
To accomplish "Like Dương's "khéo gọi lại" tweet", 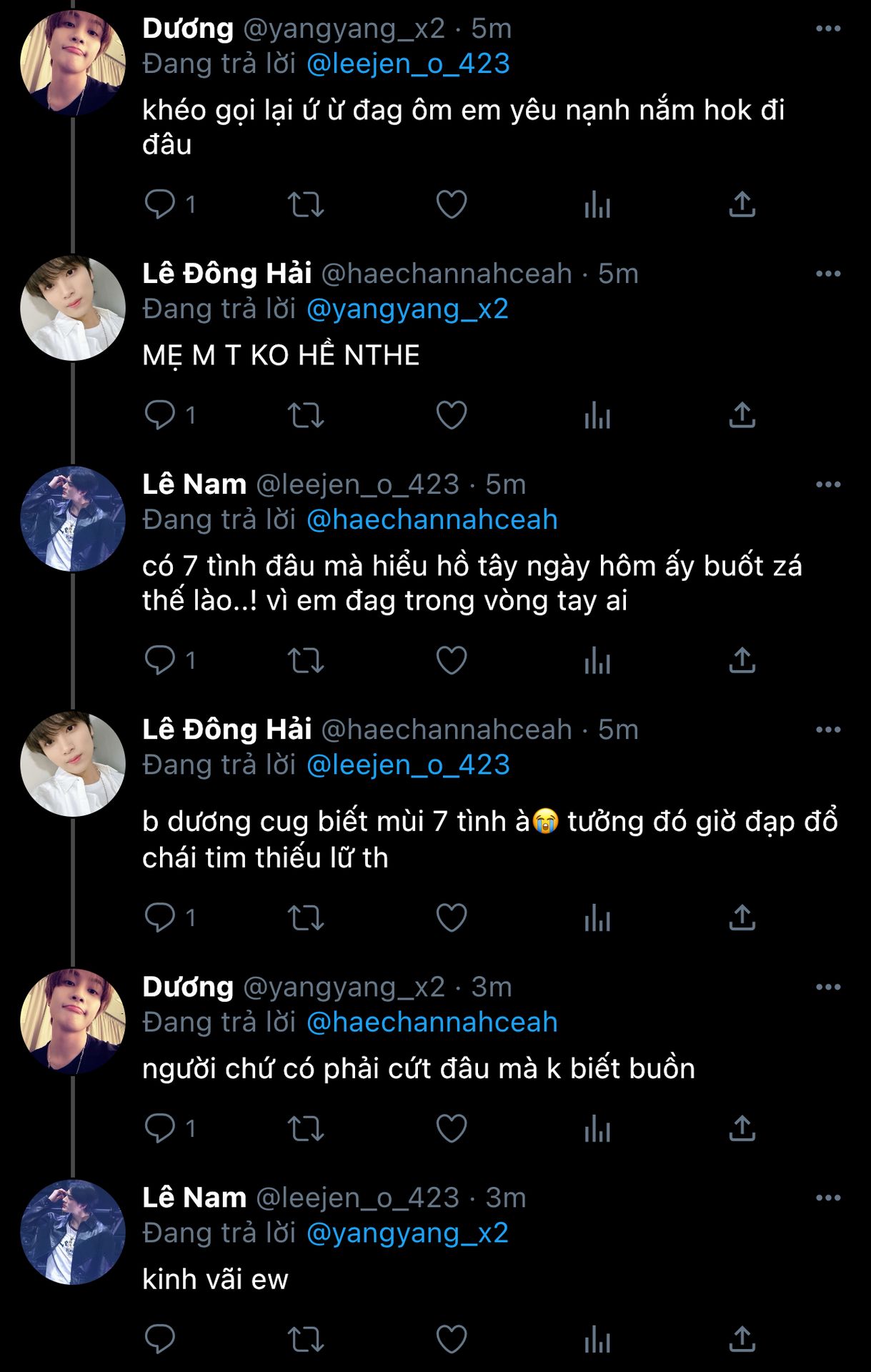I will click(452, 204).
